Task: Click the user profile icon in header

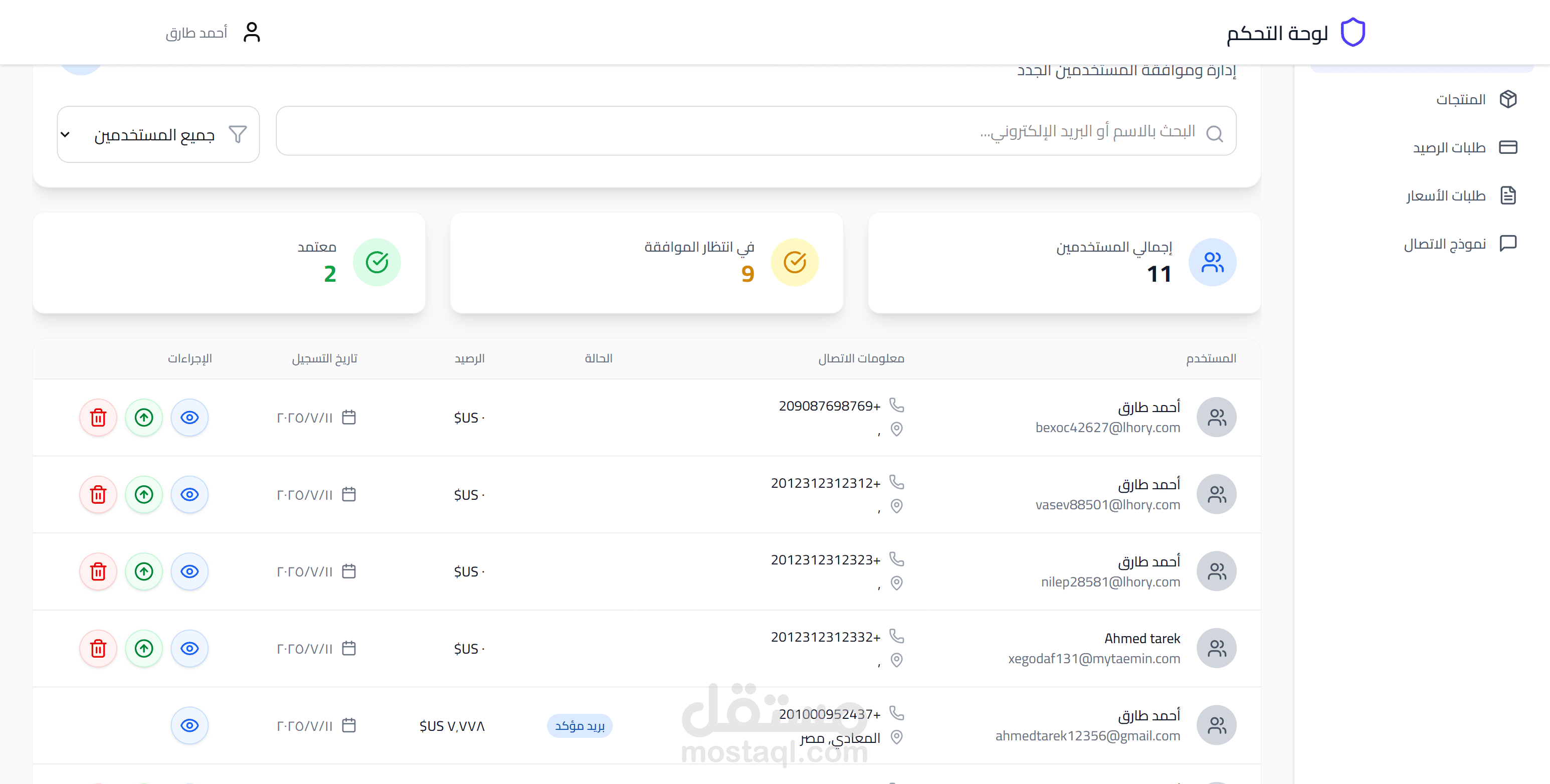Action: (x=252, y=33)
